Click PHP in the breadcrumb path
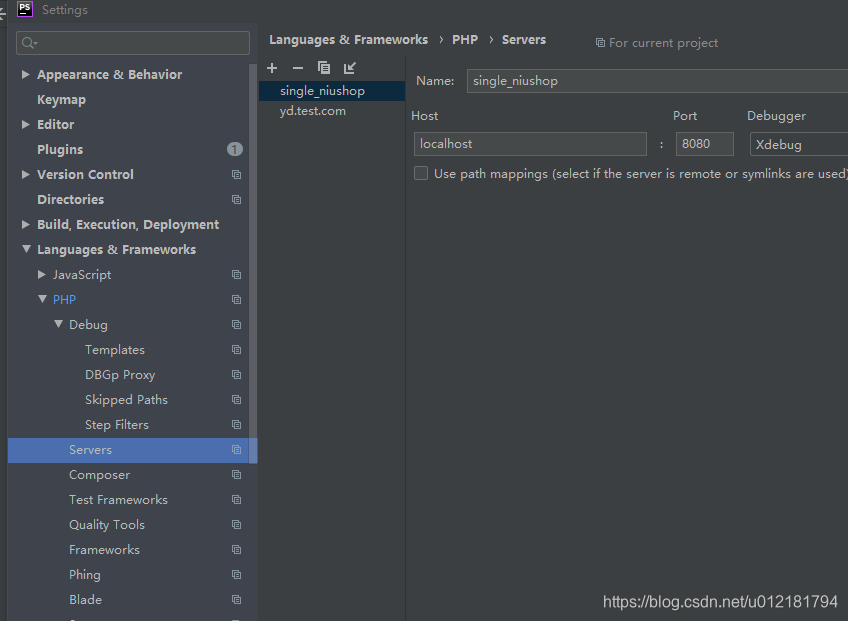This screenshot has height=621, width=848. pyautogui.click(x=465, y=39)
